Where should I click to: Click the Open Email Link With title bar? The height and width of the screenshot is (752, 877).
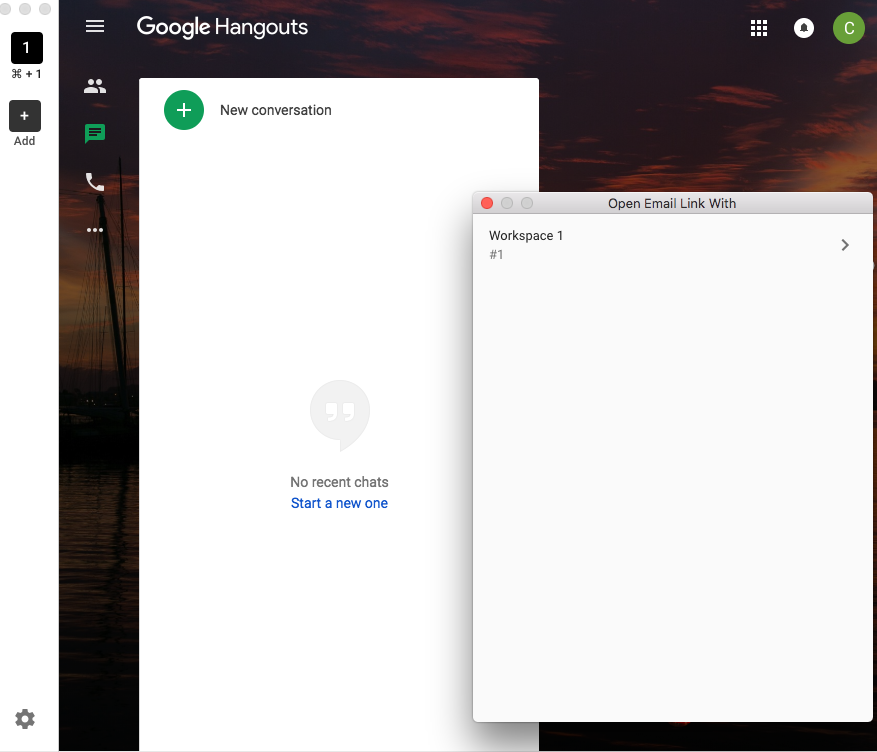(x=672, y=203)
